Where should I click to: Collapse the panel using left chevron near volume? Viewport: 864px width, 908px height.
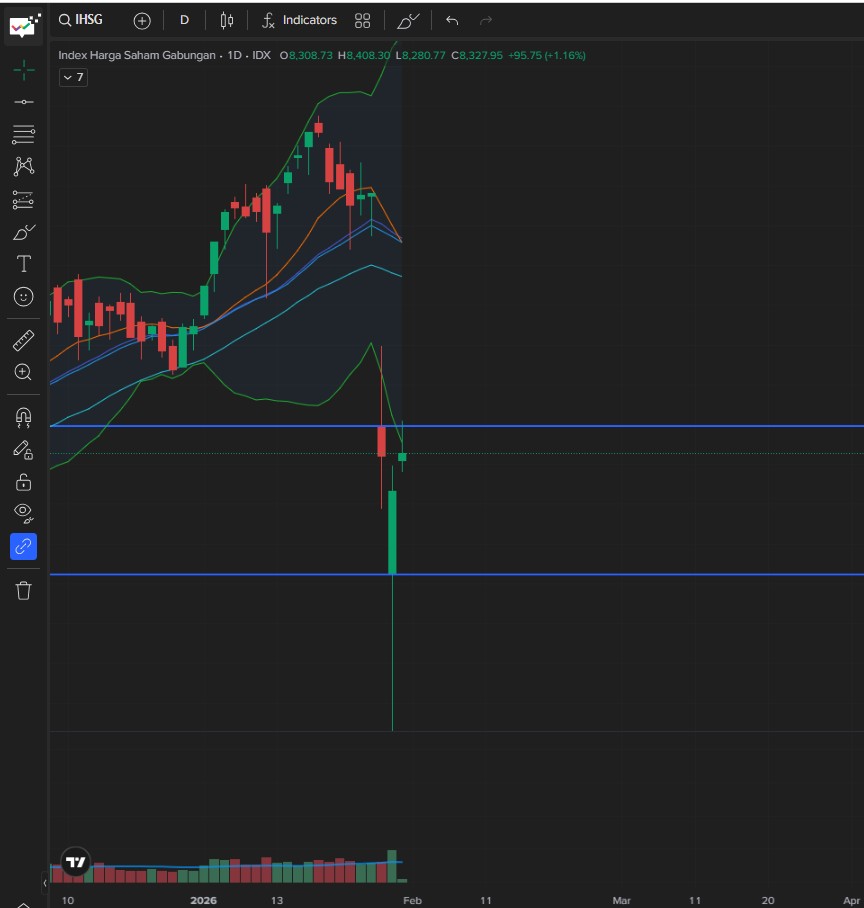click(x=45, y=883)
